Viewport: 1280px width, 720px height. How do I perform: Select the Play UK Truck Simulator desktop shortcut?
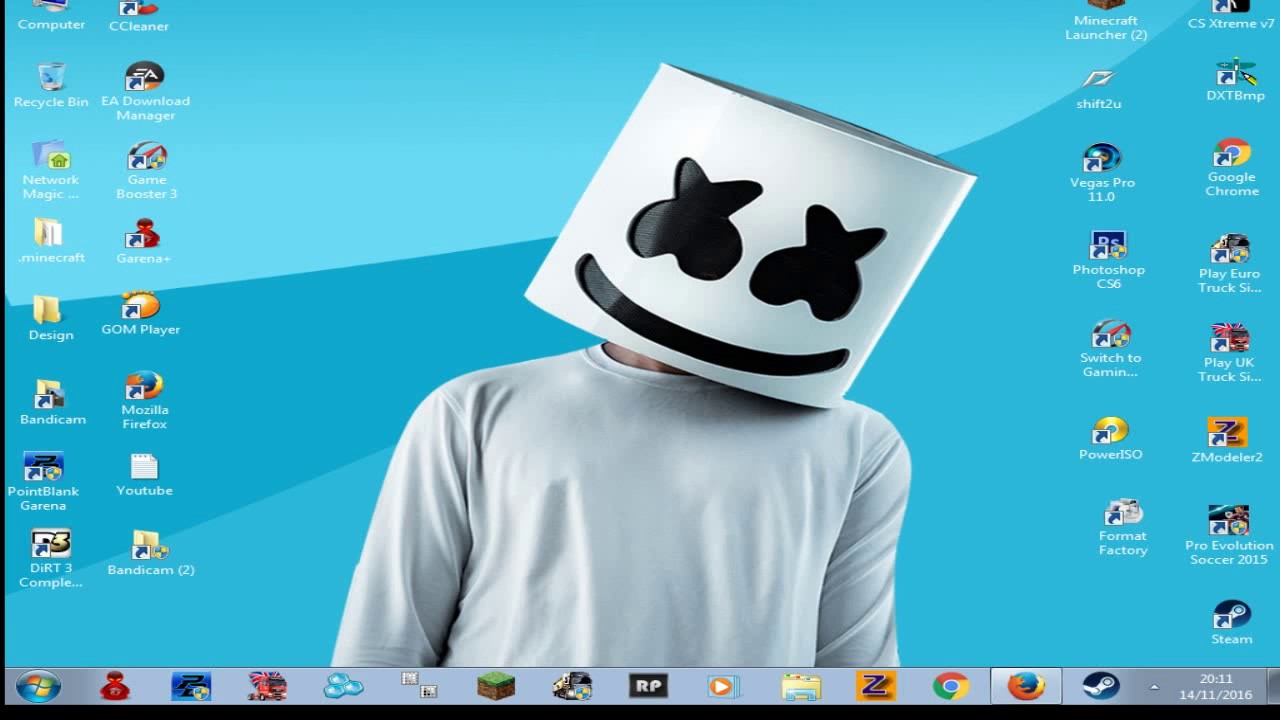tap(1230, 353)
